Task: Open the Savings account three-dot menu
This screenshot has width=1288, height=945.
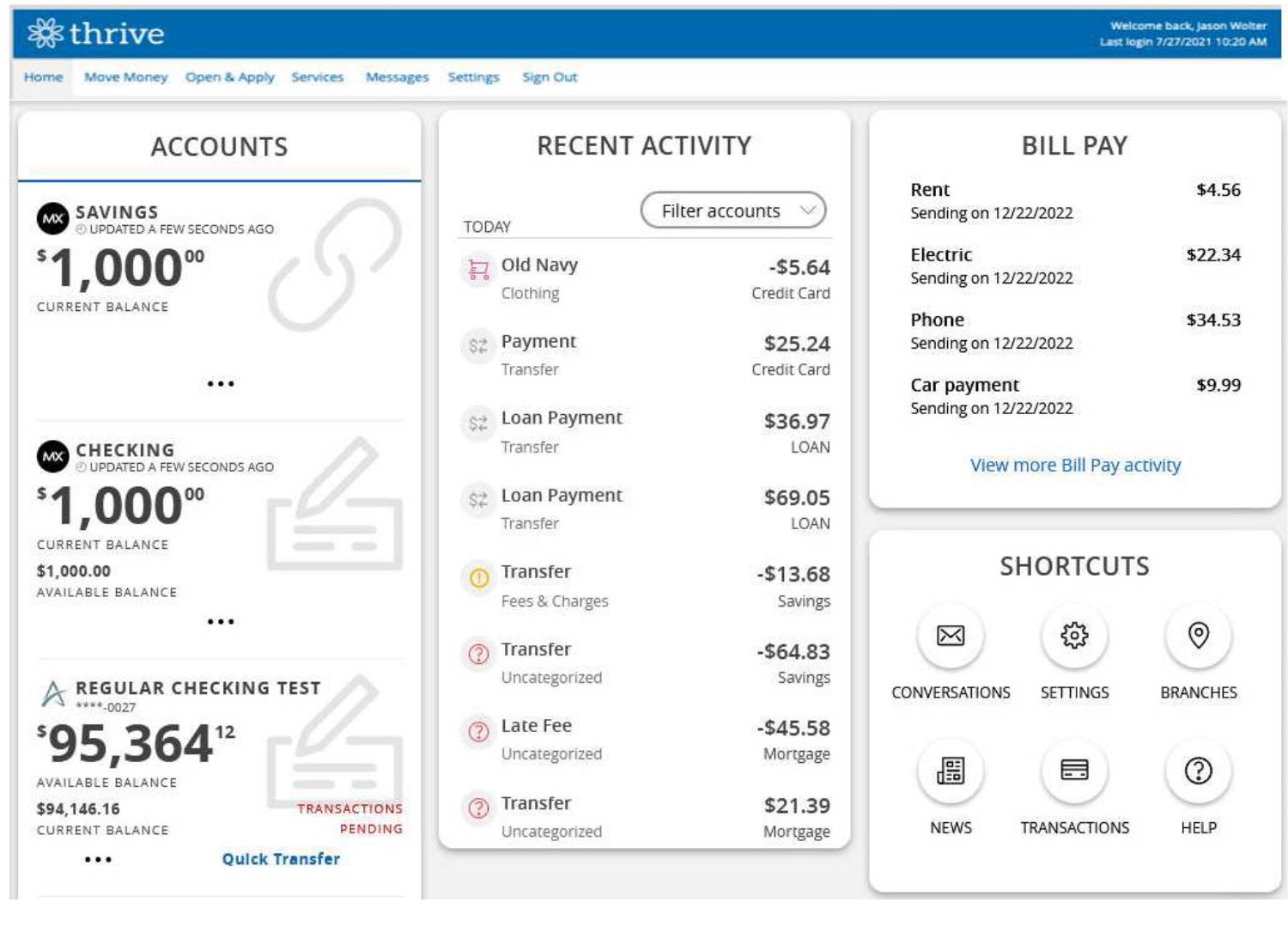Action: pos(221,384)
